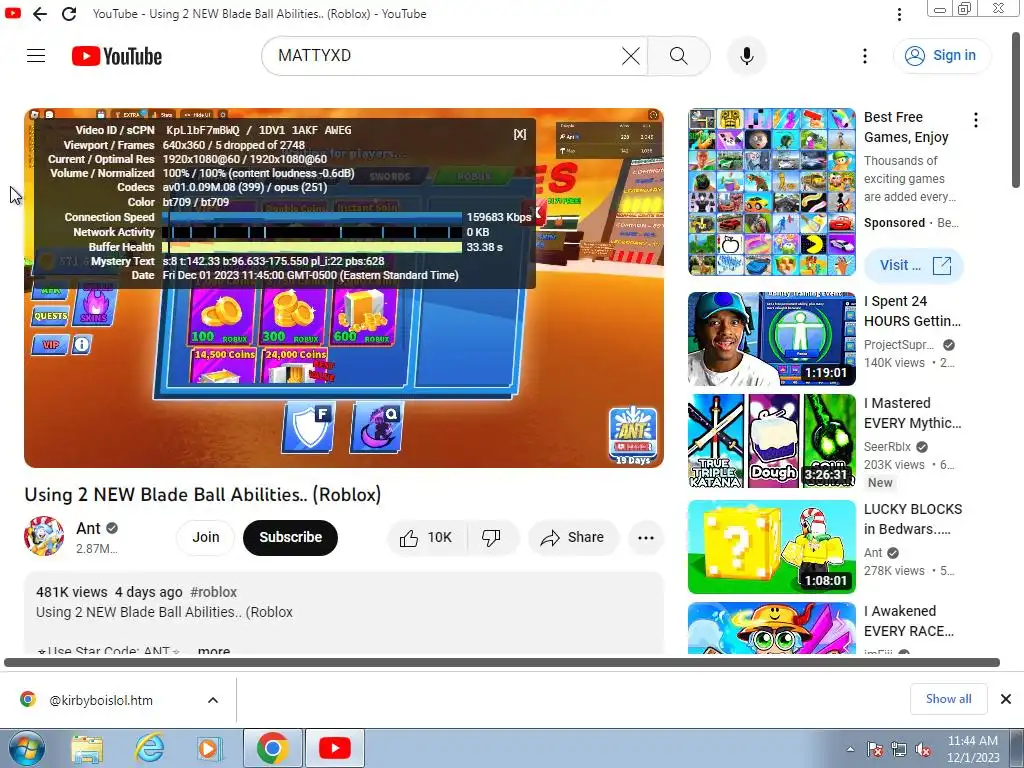Image resolution: width=1024 pixels, height=768 pixels.
Task: Join the Ant channel membership
Action: 205,537
